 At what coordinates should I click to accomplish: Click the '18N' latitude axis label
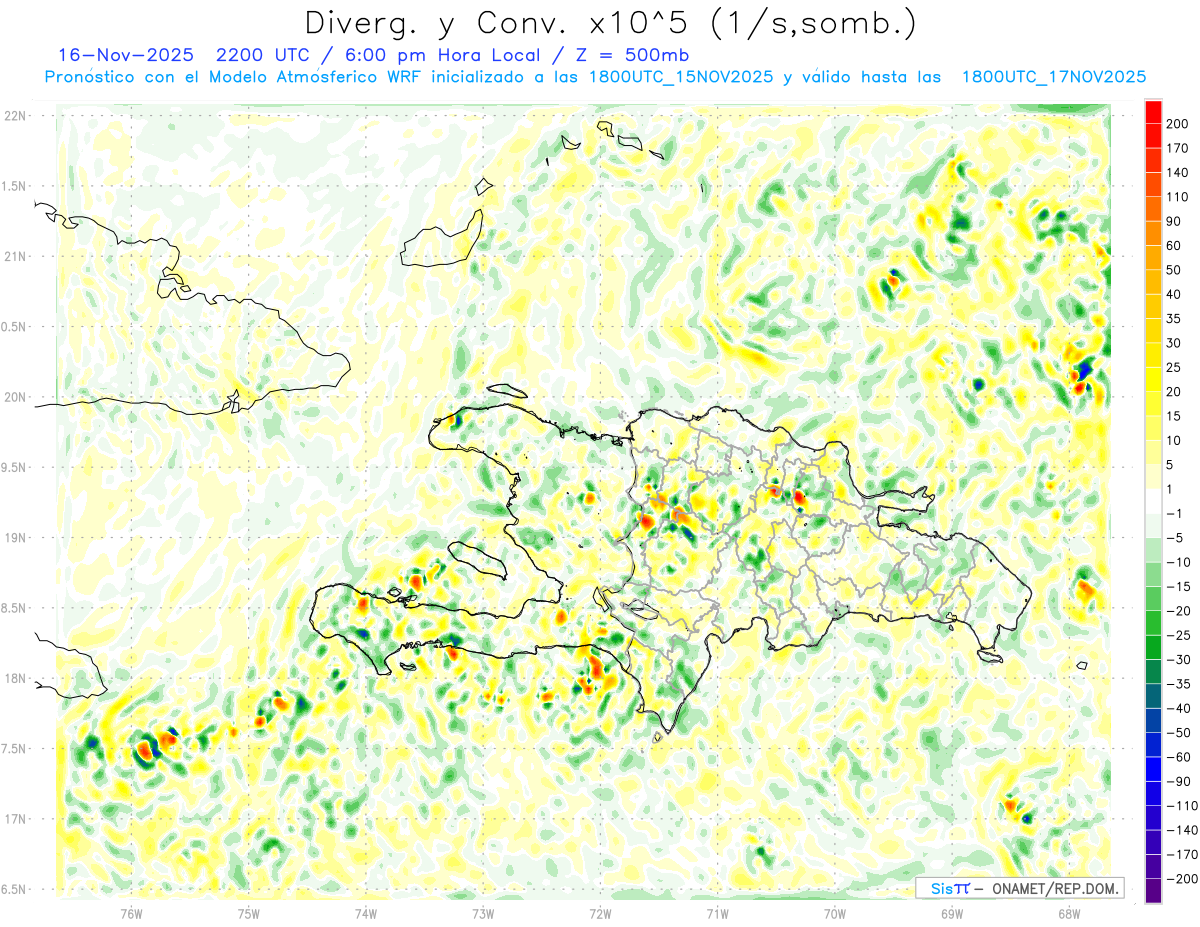(15, 678)
